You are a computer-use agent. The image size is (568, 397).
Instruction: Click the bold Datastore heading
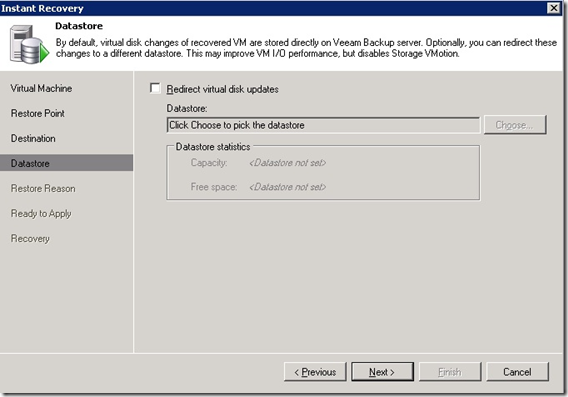79,26
